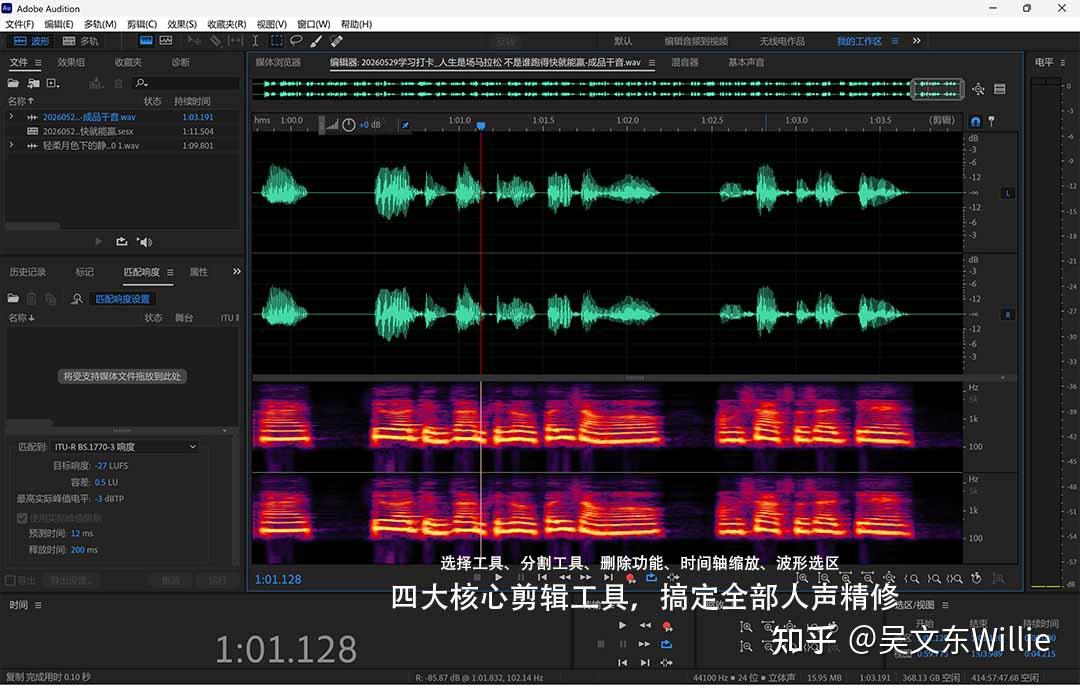Select the Paintbrush Selection tool
Viewport: 1080px width, 686px height.
pyautogui.click(x=316, y=41)
